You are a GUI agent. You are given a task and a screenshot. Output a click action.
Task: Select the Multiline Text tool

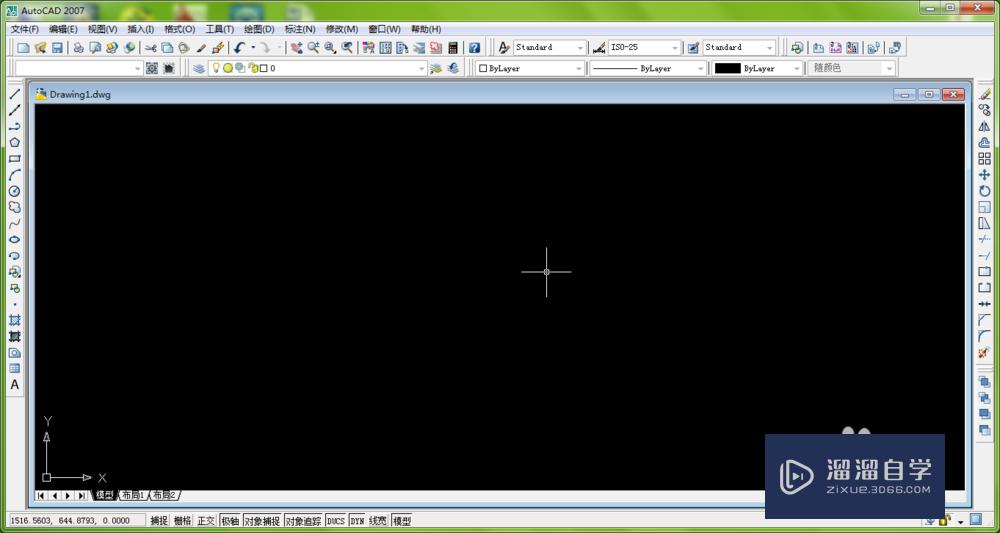[15, 385]
